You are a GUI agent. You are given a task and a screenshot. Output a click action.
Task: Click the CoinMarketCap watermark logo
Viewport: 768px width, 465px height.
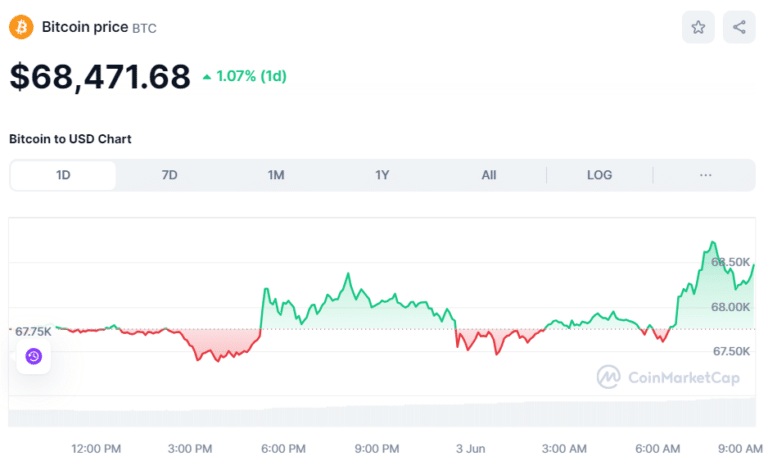[608, 377]
